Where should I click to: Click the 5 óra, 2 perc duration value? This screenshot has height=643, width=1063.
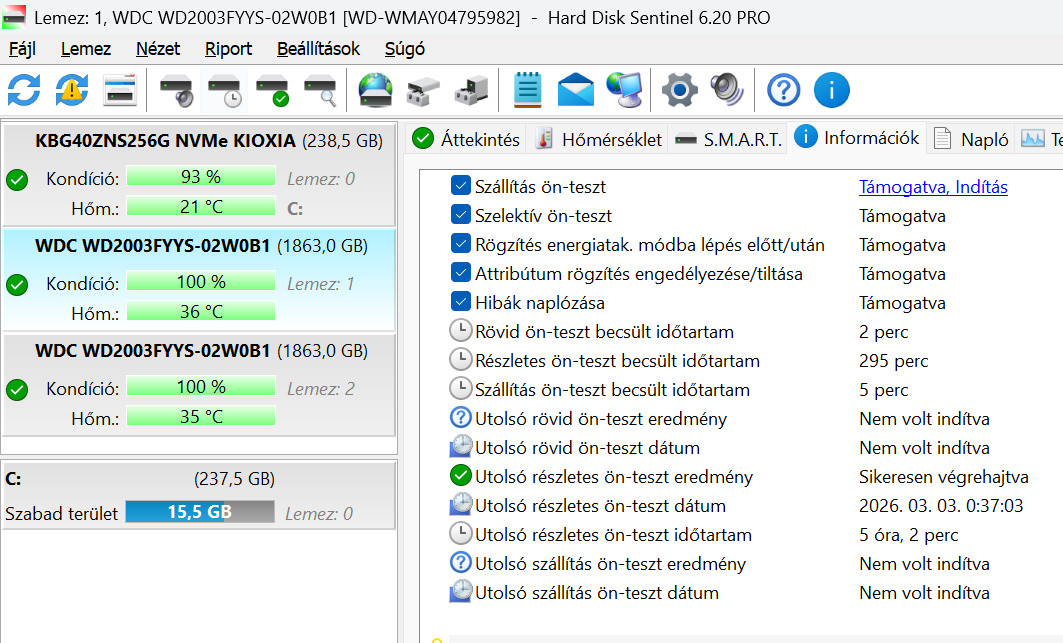908,535
